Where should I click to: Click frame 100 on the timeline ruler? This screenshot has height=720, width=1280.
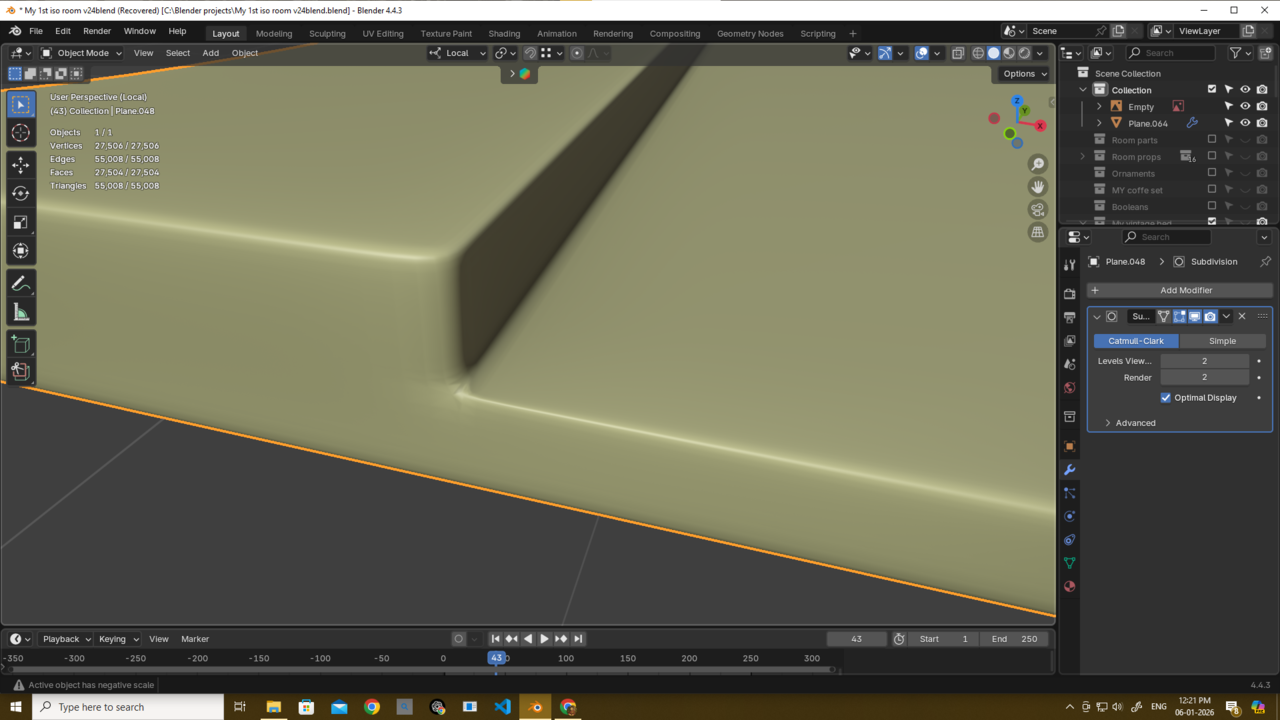click(x=566, y=658)
